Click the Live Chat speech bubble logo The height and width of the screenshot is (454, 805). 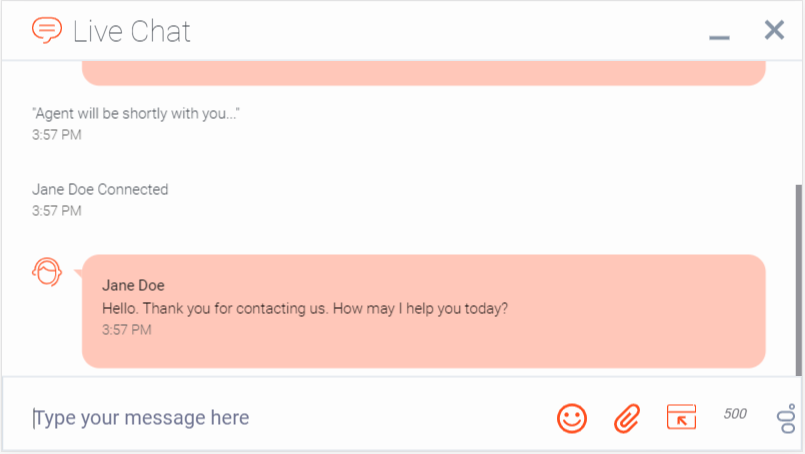[47, 30]
